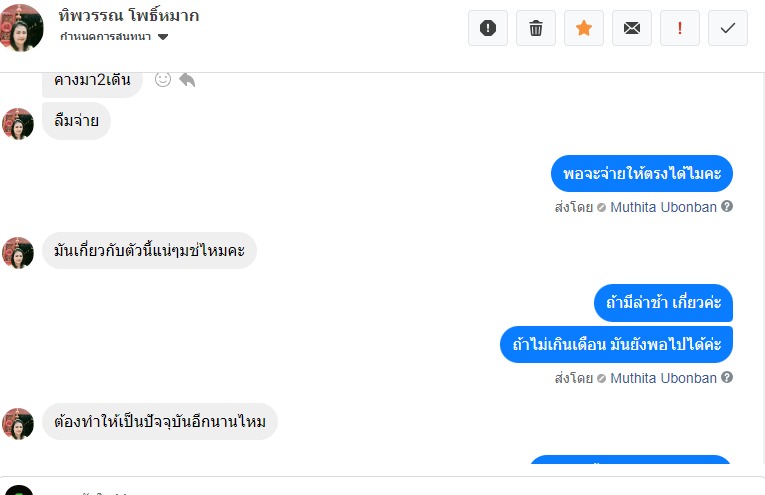Click the second Muthita Ubonban sender link
The image size is (765, 495).
click(663, 378)
